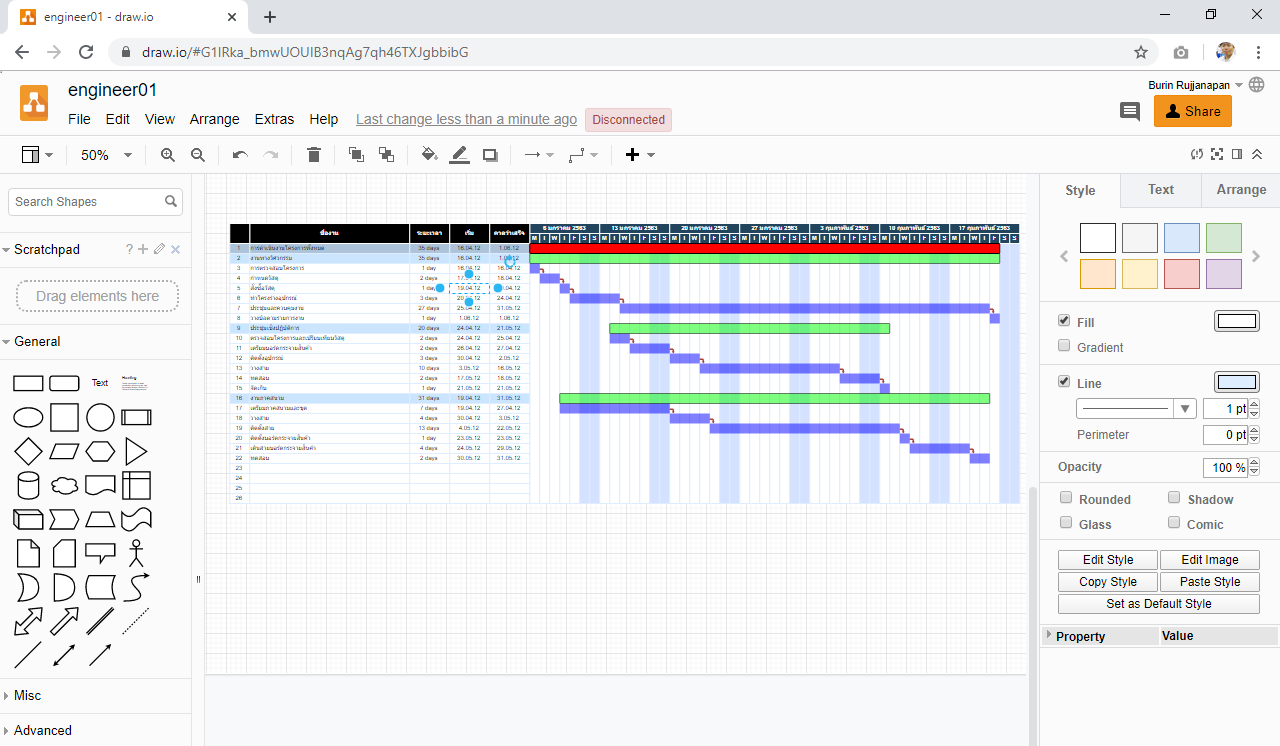Delete selection with the trash icon
Screen dimensions: 1280x746
(x=314, y=155)
